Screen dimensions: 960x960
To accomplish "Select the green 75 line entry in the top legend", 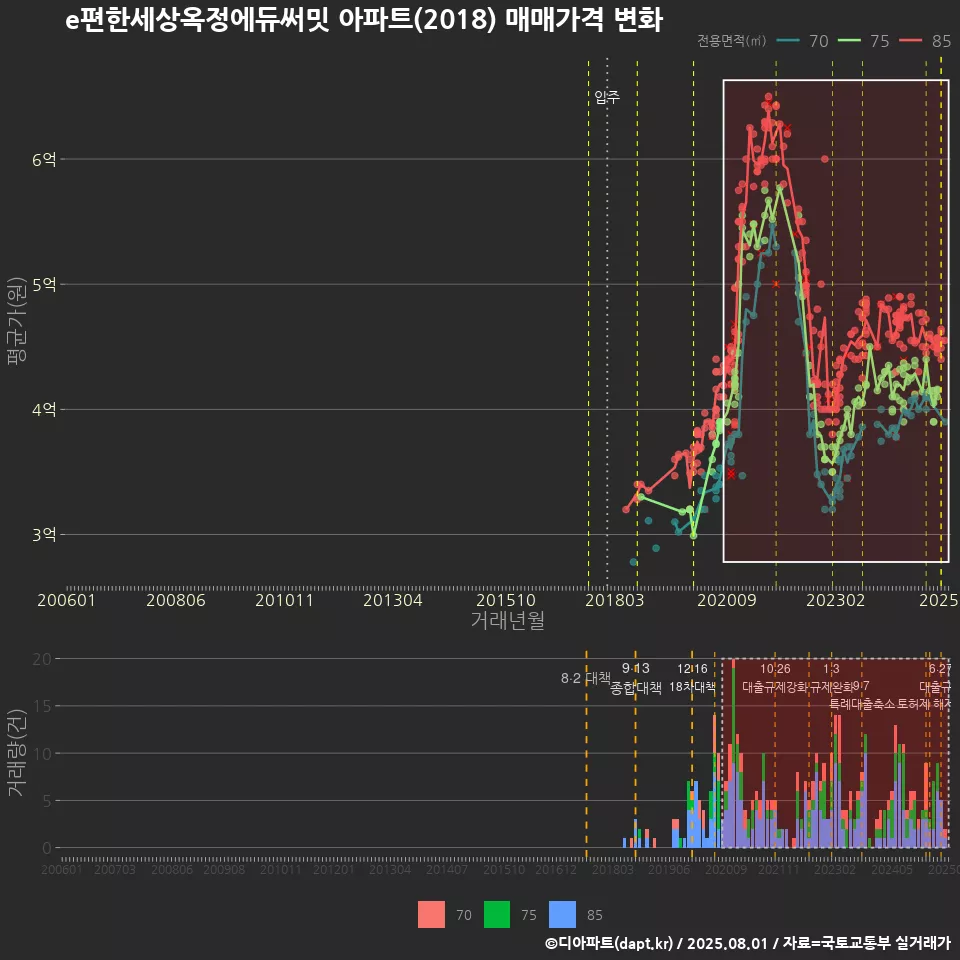I will (863, 40).
